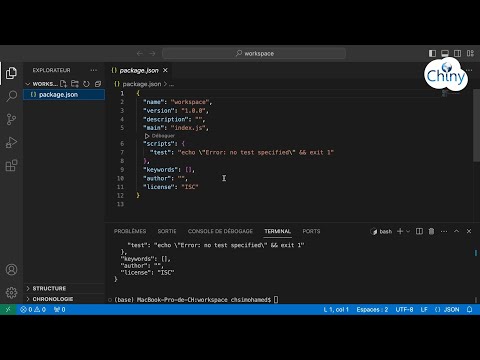Click the editor vertical scrollbar
Image resolution: width=480 pixels, height=360 pixels.
pyautogui.click(x=476, y=126)
